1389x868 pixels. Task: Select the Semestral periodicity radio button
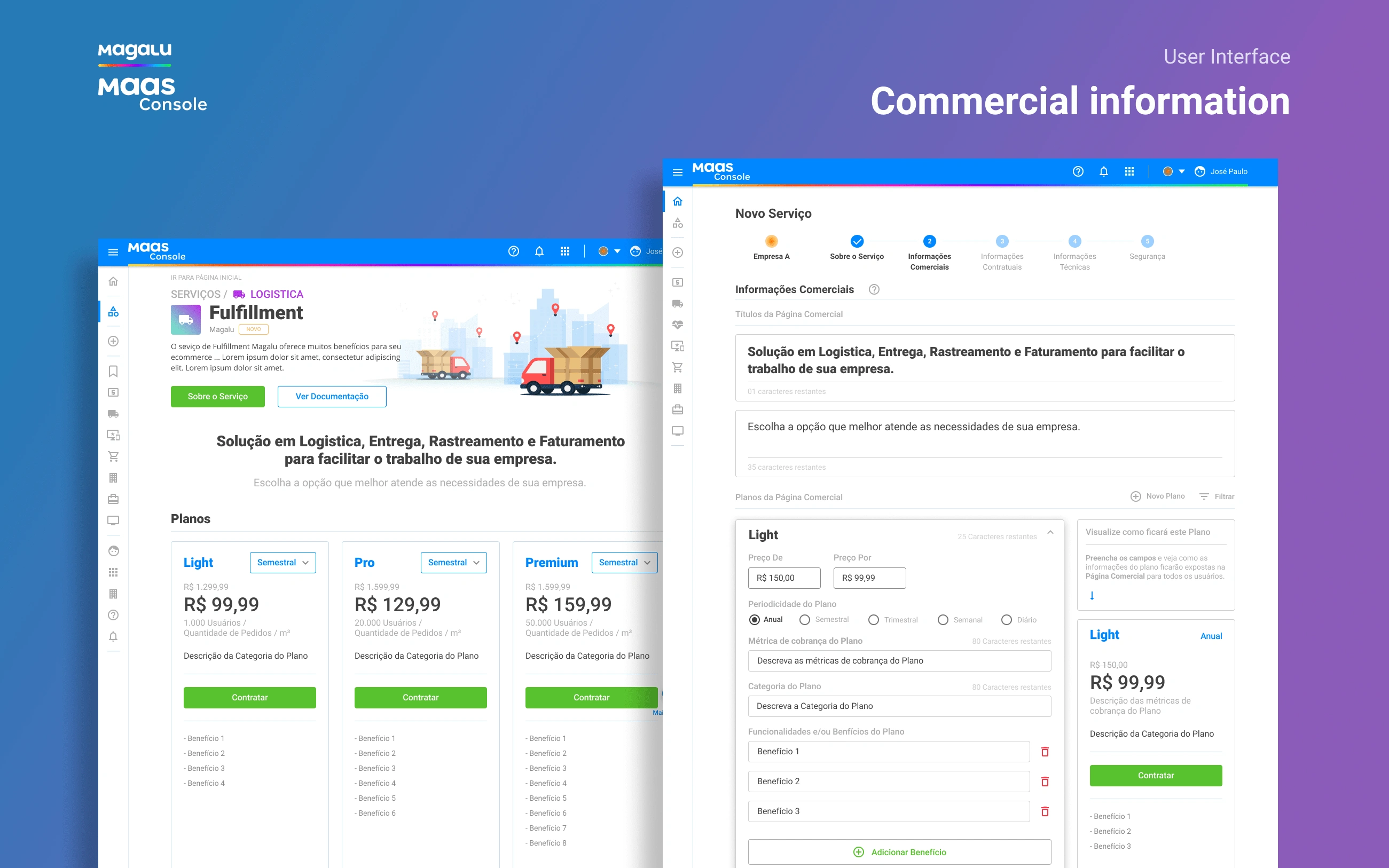804,620
